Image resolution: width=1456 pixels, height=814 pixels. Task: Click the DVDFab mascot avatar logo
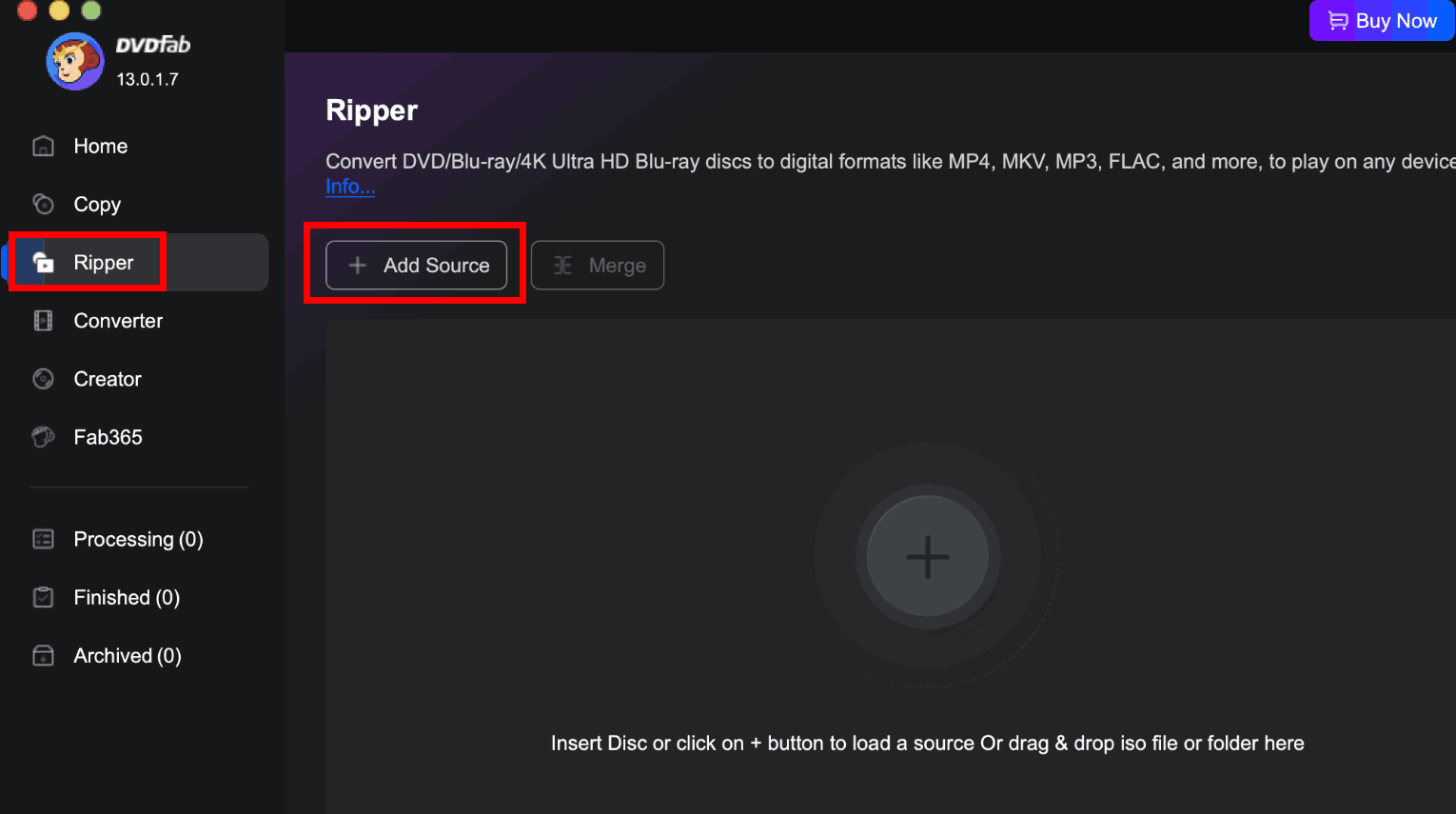[x=75, y=61]
